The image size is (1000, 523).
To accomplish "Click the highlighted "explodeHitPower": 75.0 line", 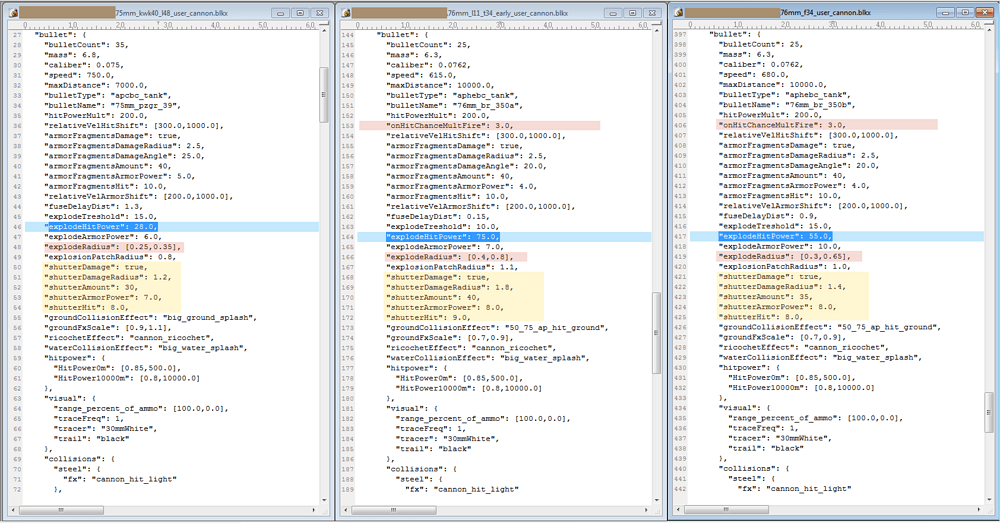I will pos(504,237).
